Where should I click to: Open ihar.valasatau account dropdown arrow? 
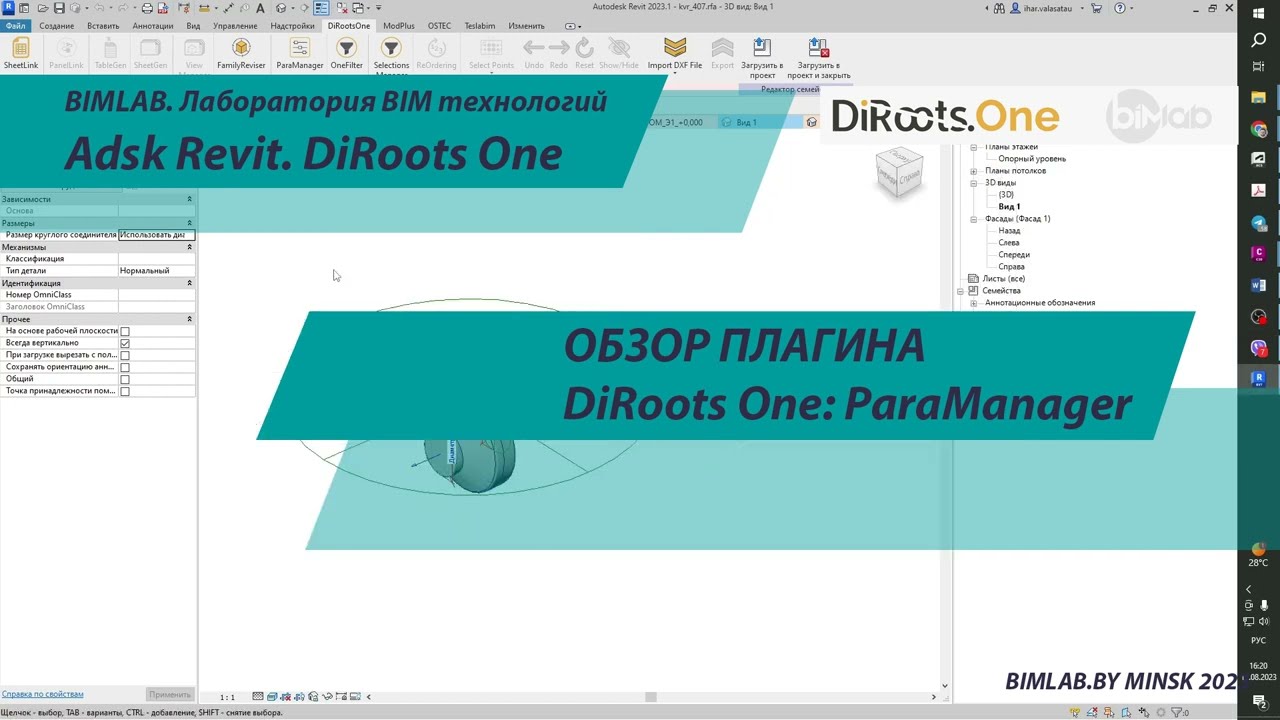point(1081,8)
